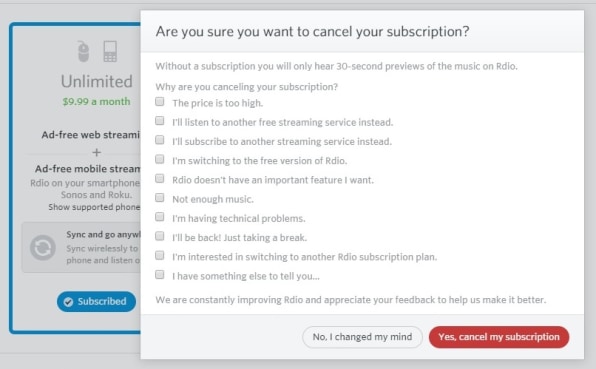Confirm with 'Yes, cancel my subscription' button
The image size is (596, 369).
pyautogui.click(x=499, y=337)
